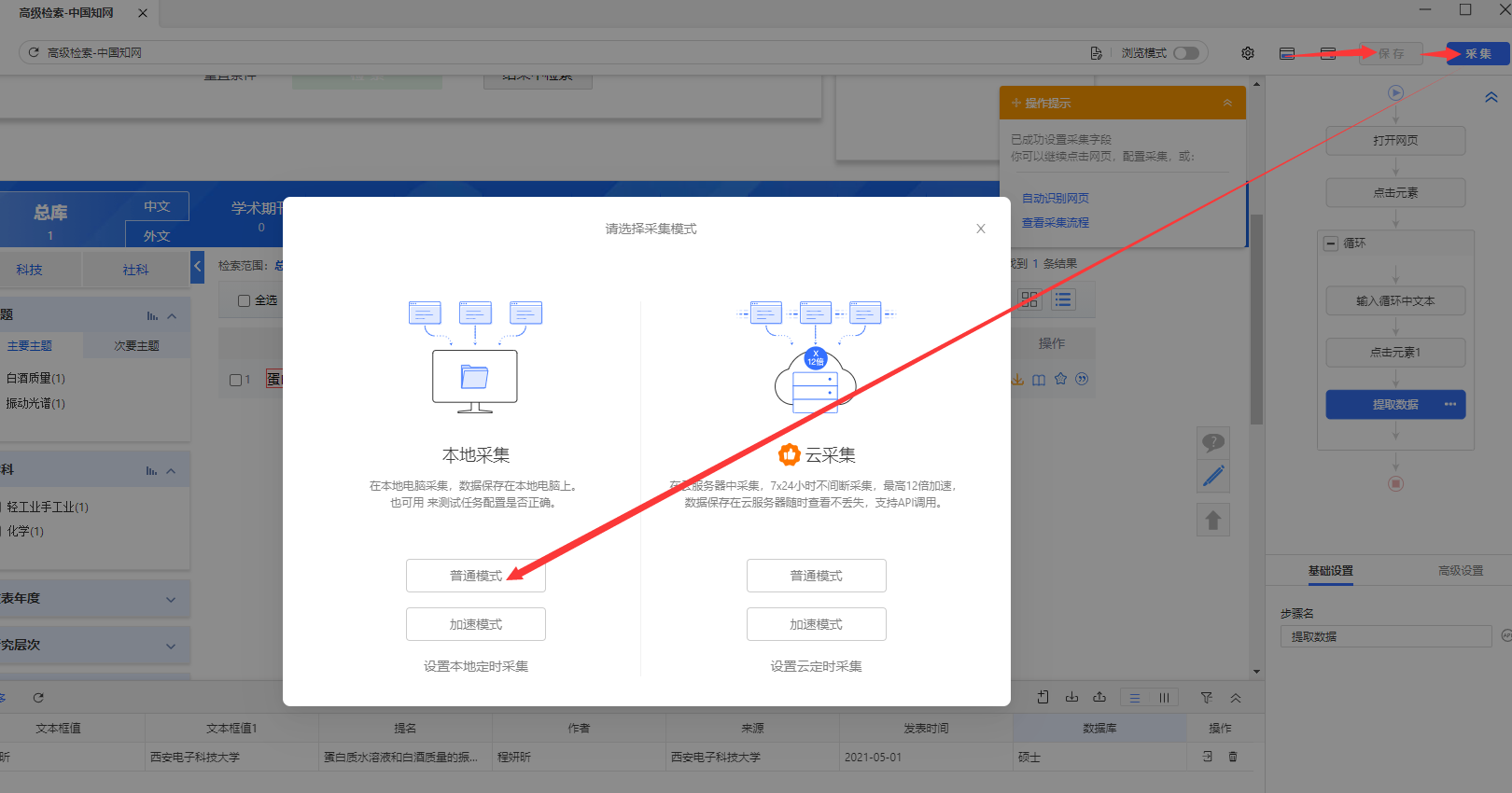The image size is (1512, 793).
Task: Collapse the 循环 step box
Action: pyautogui.click(x=1331, y=243)
